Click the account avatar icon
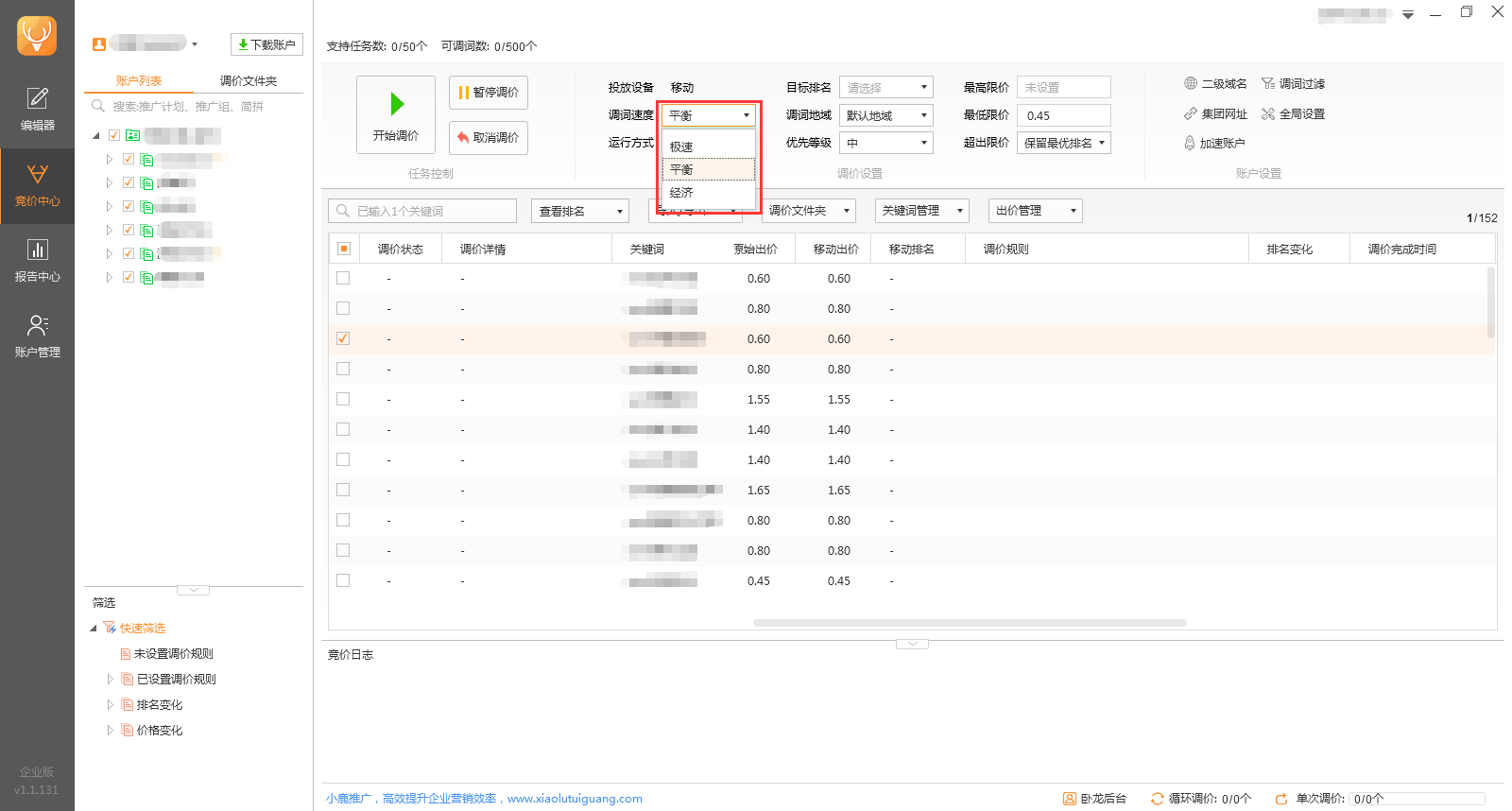 pos(99,44)
